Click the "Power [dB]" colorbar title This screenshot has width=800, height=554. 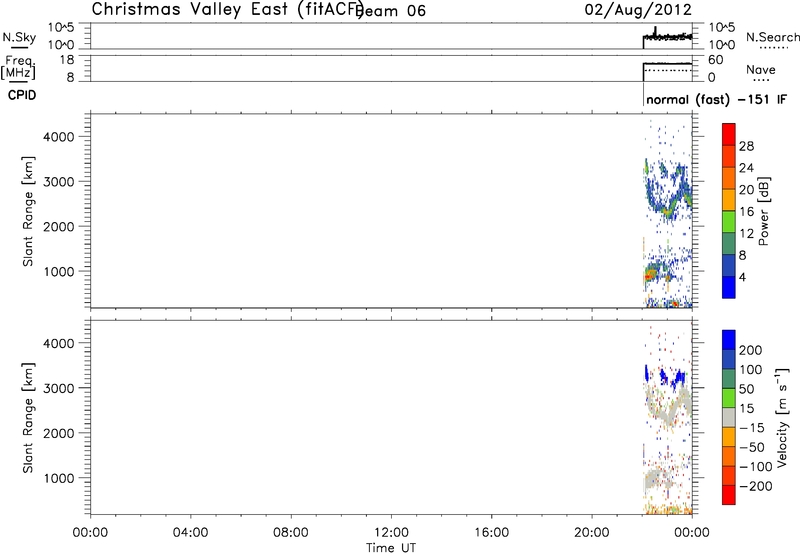pos(764,211)
